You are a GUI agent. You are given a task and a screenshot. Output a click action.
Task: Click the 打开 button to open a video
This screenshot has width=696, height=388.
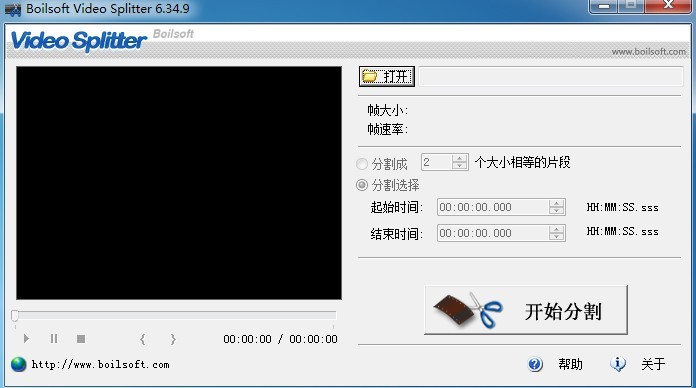pyautogui.click(x=387, y=76)
